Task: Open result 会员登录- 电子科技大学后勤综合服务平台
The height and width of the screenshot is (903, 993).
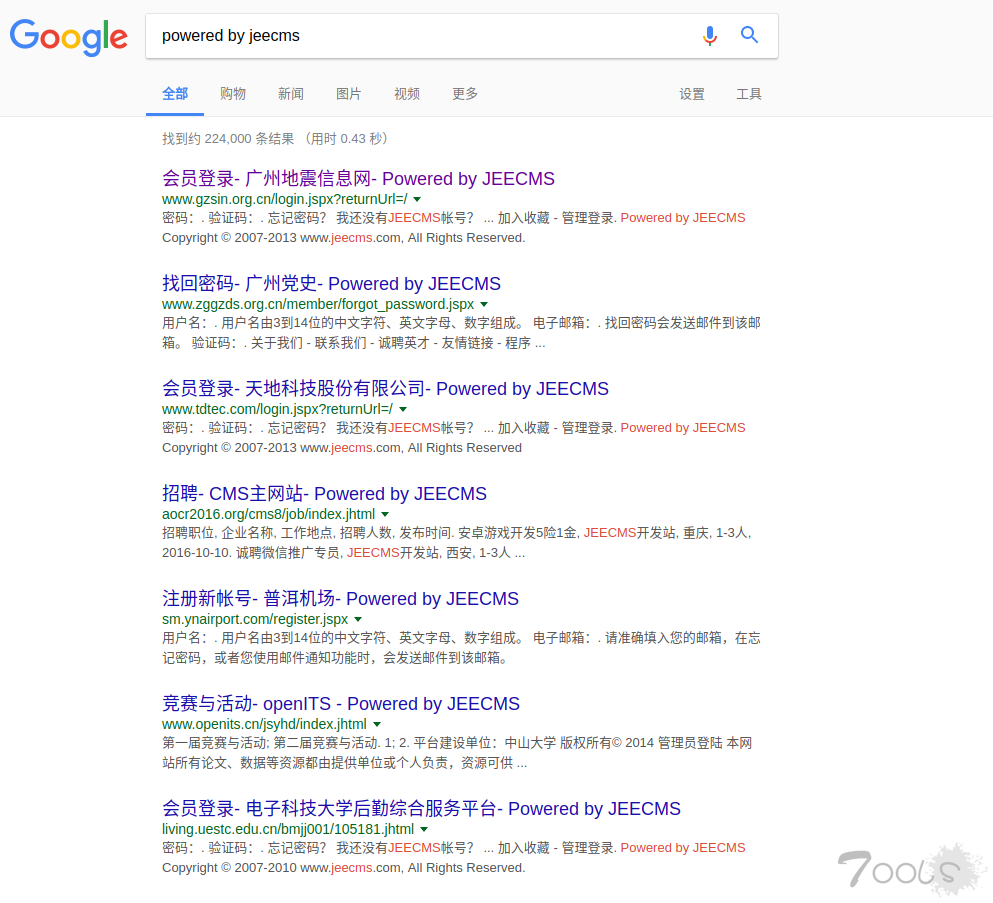Action: 421,809
